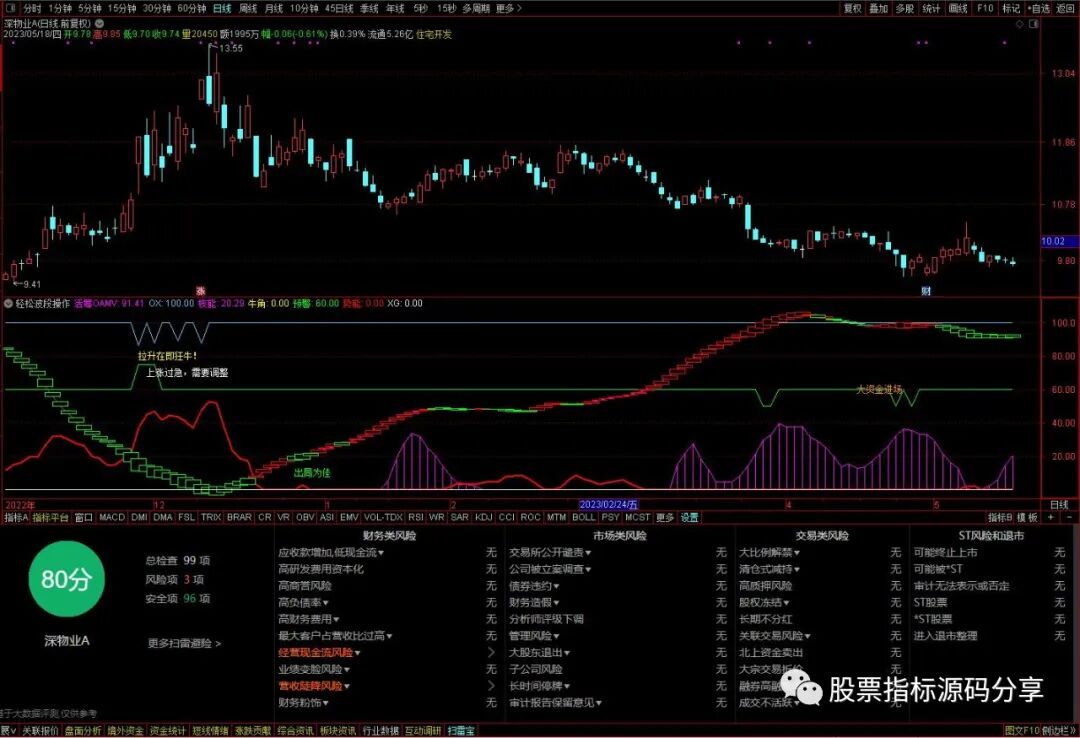Click the round icon before 轻松波段操作

(x=8, y=303)
